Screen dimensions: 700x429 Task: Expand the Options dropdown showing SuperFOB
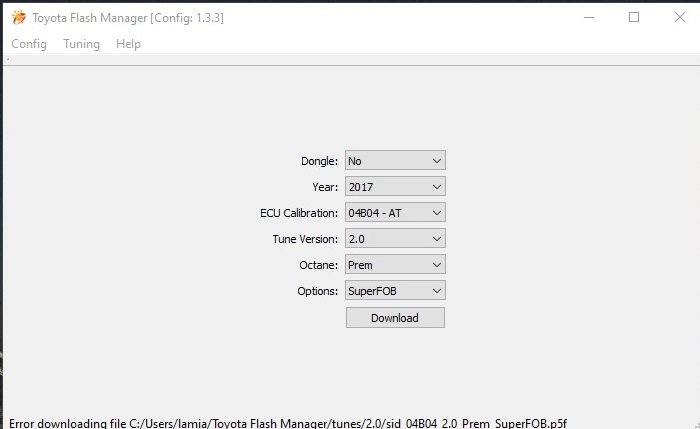[395, 290]
